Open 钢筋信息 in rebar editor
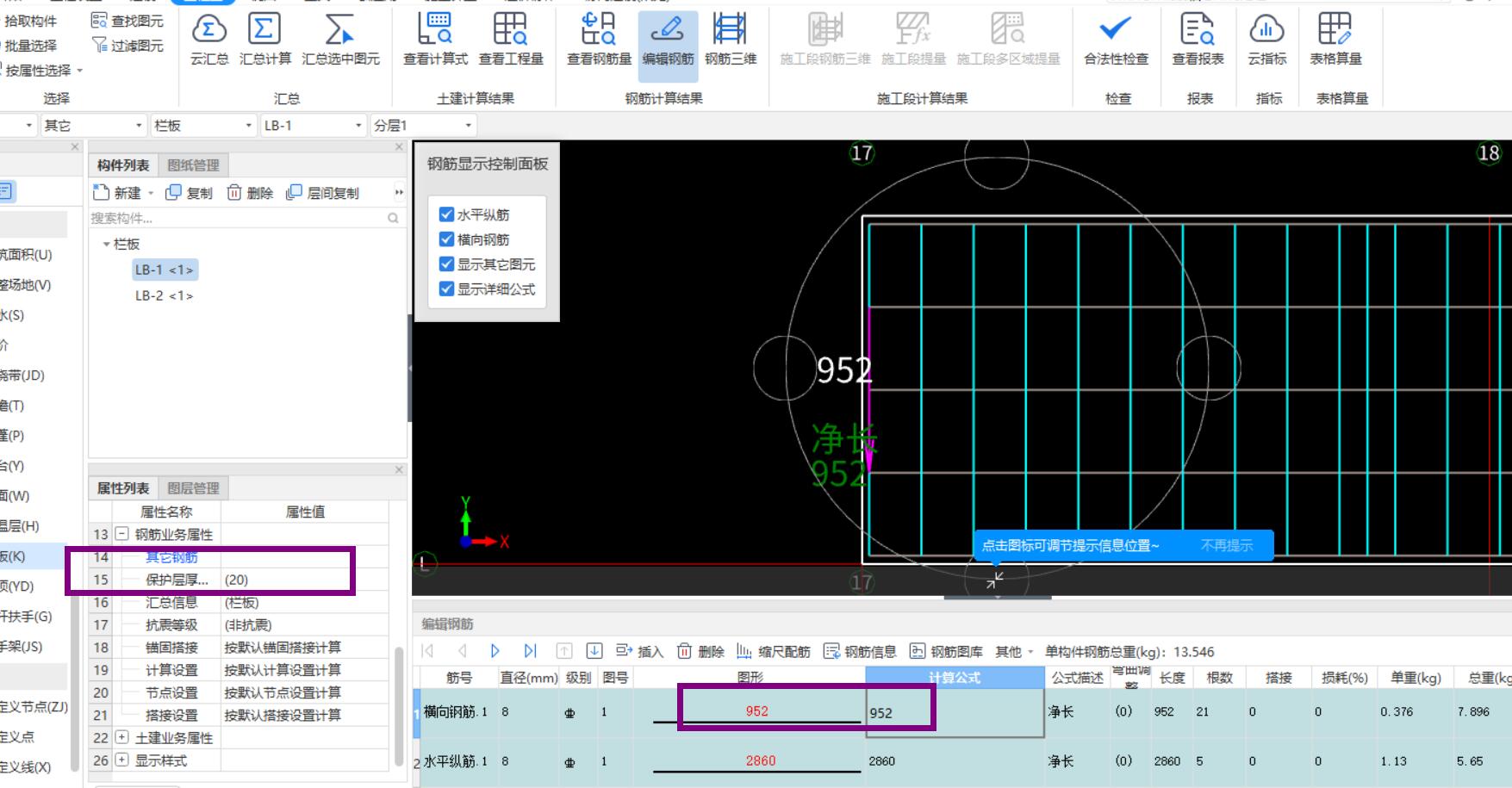 (860, 651)
